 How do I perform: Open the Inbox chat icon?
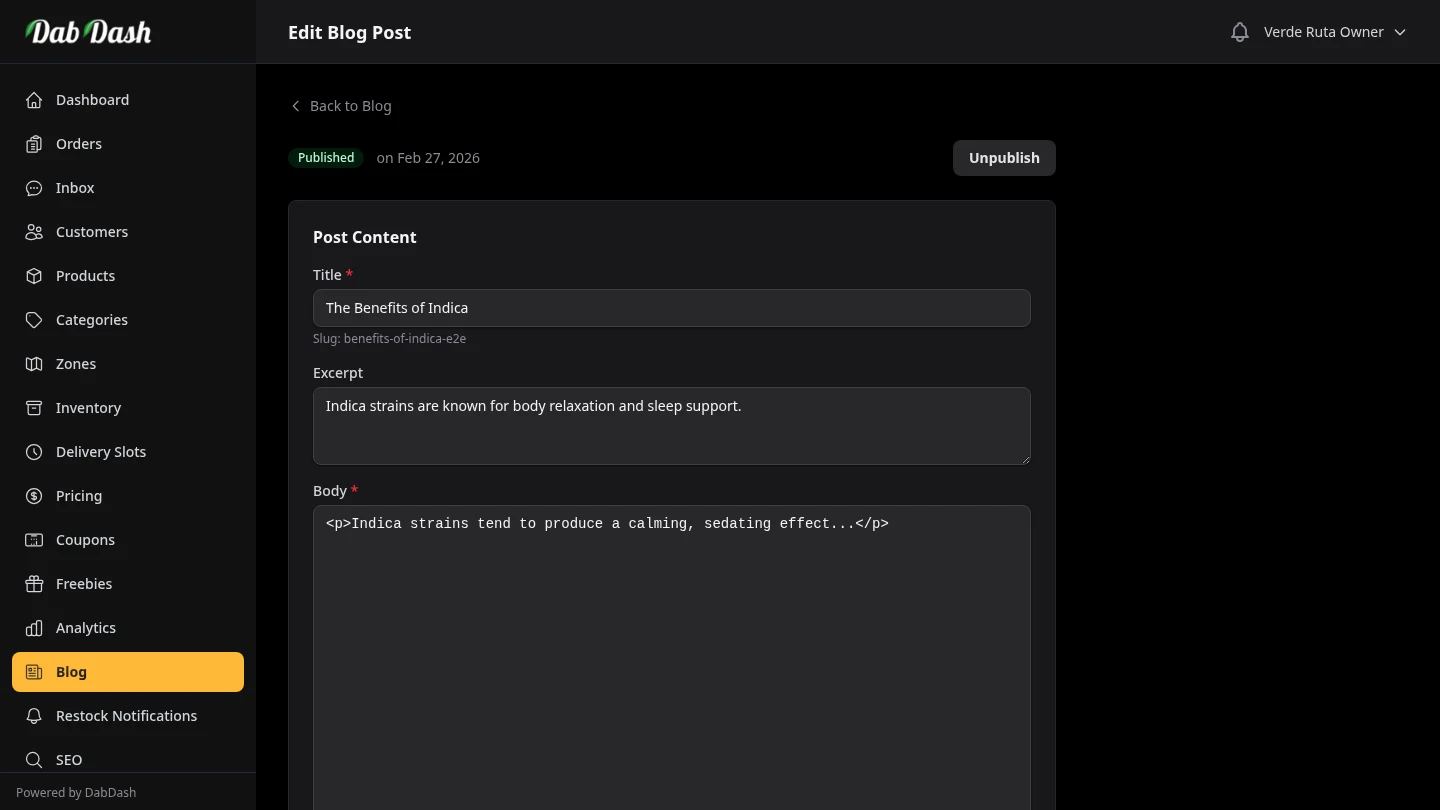[x=34, y=187]
